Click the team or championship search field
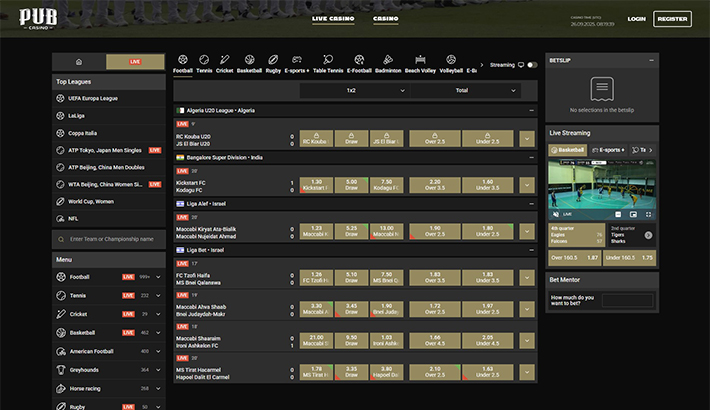 (x=108, y=239)
